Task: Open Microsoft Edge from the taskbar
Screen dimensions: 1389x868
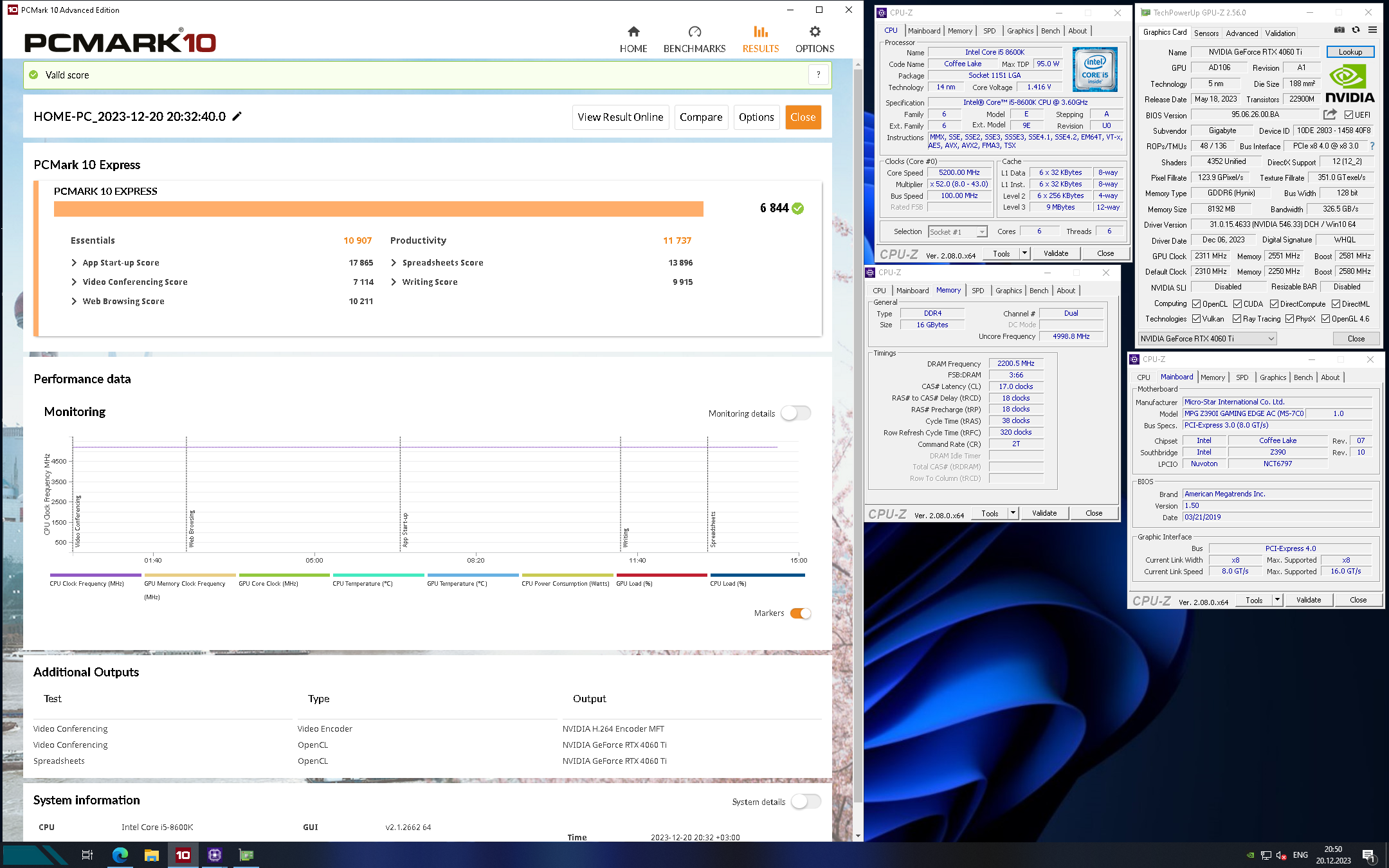Action: [120, 854]
